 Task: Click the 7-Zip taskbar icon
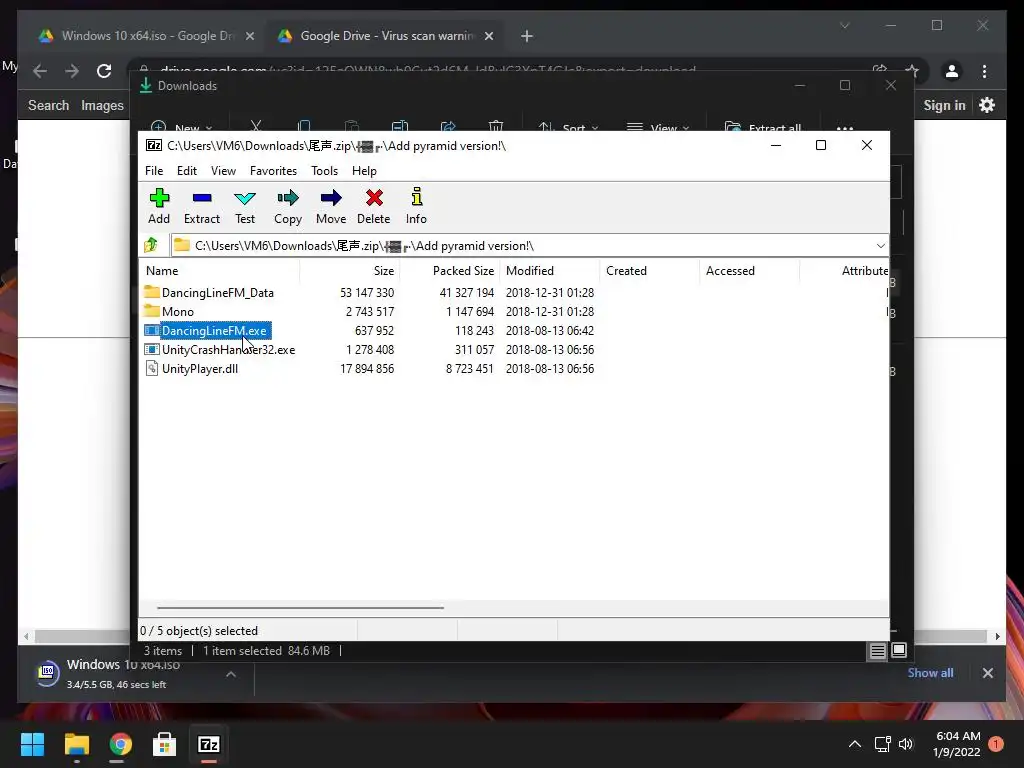pyautogui.click(x=208, y=744)
